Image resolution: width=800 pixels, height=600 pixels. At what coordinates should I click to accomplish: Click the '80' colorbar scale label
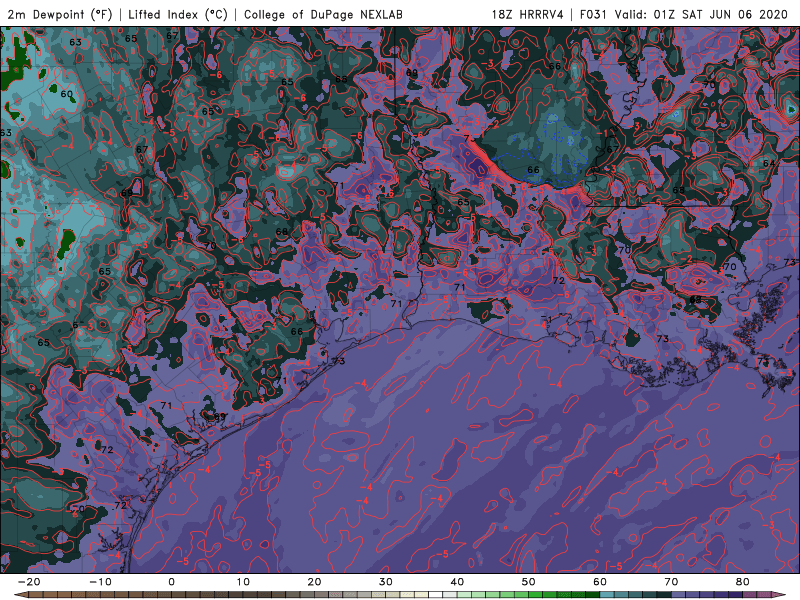pyautogui.click(x=743, y=582)
